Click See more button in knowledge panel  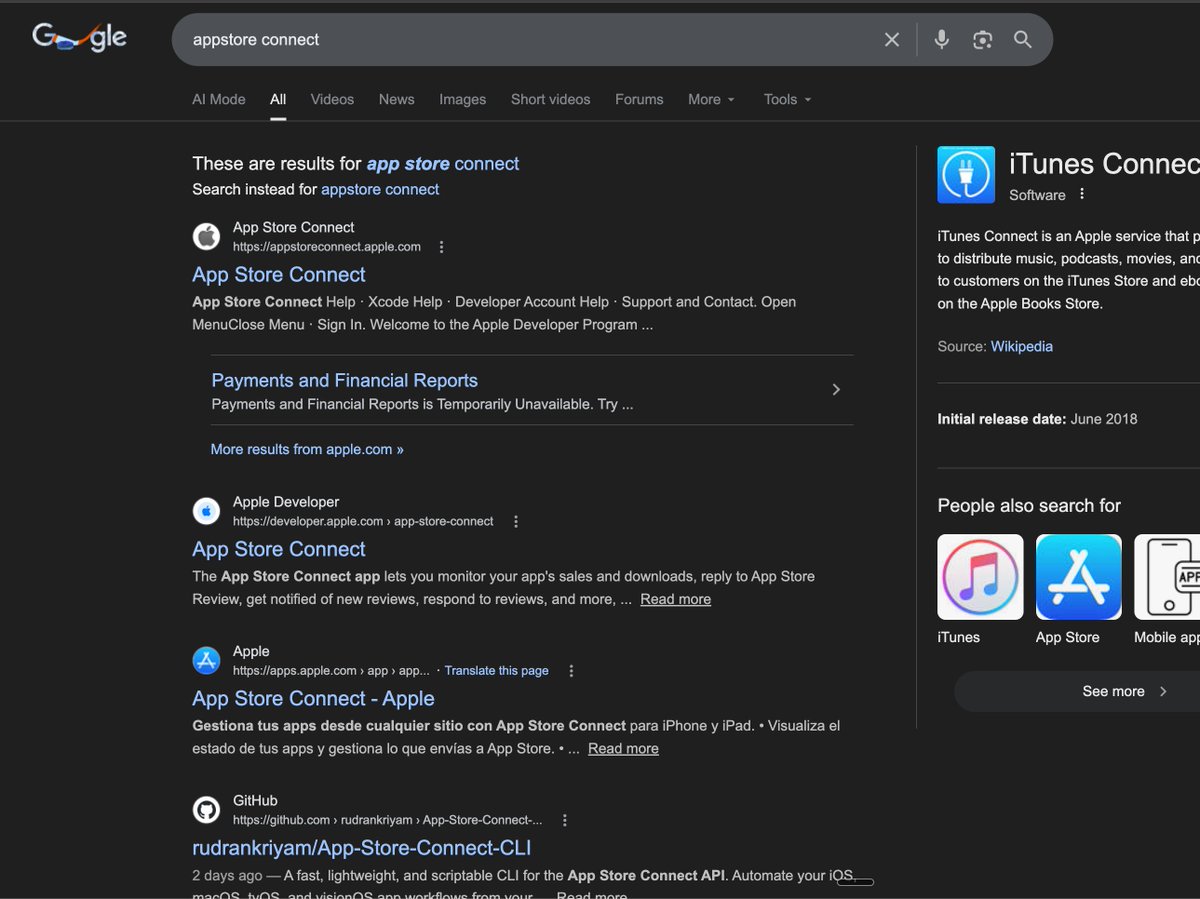click(x=1077, y=691)
